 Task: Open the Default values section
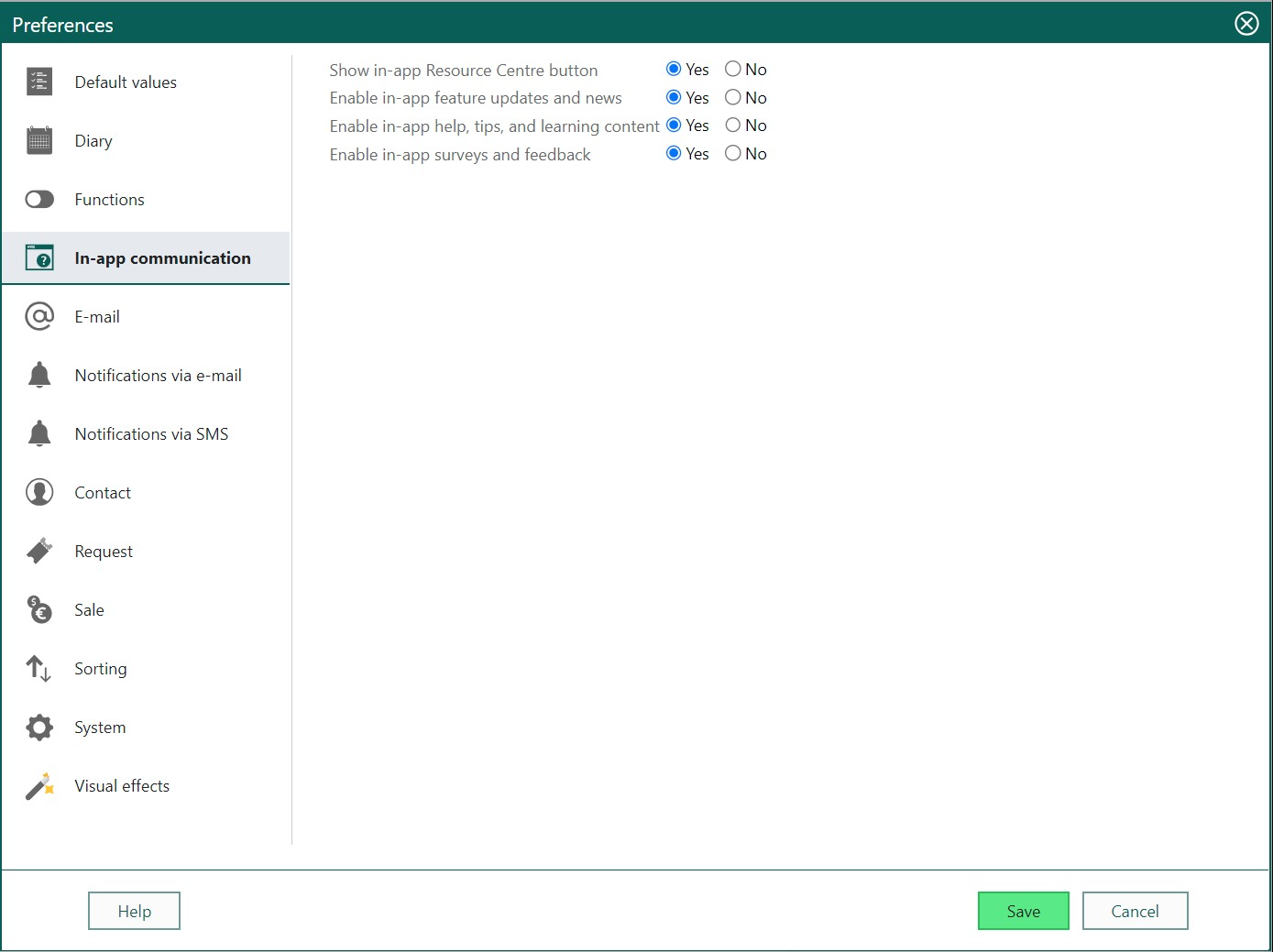tap(146, 82)
